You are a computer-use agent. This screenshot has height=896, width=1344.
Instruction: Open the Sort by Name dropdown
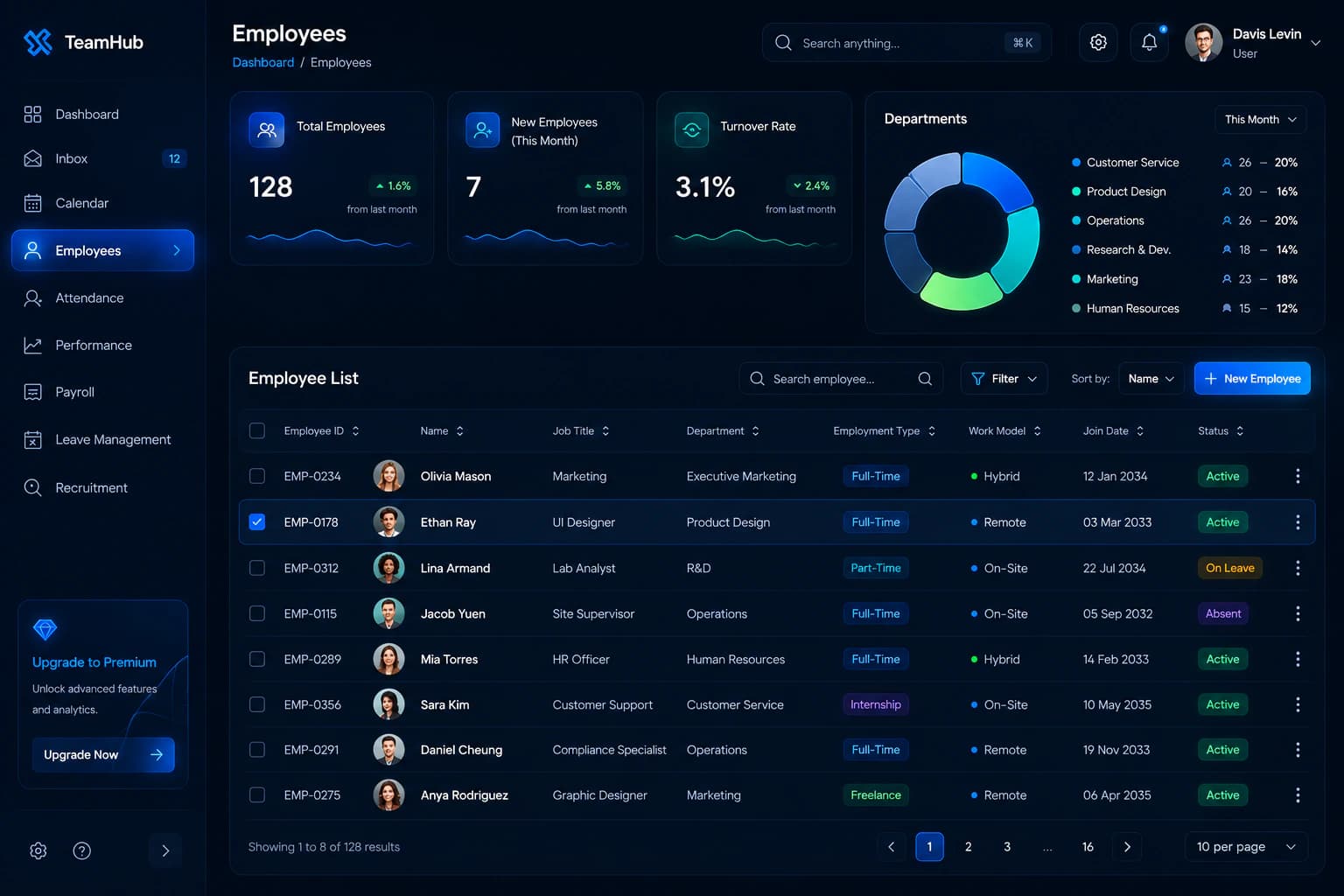[x=1151, y=379]
